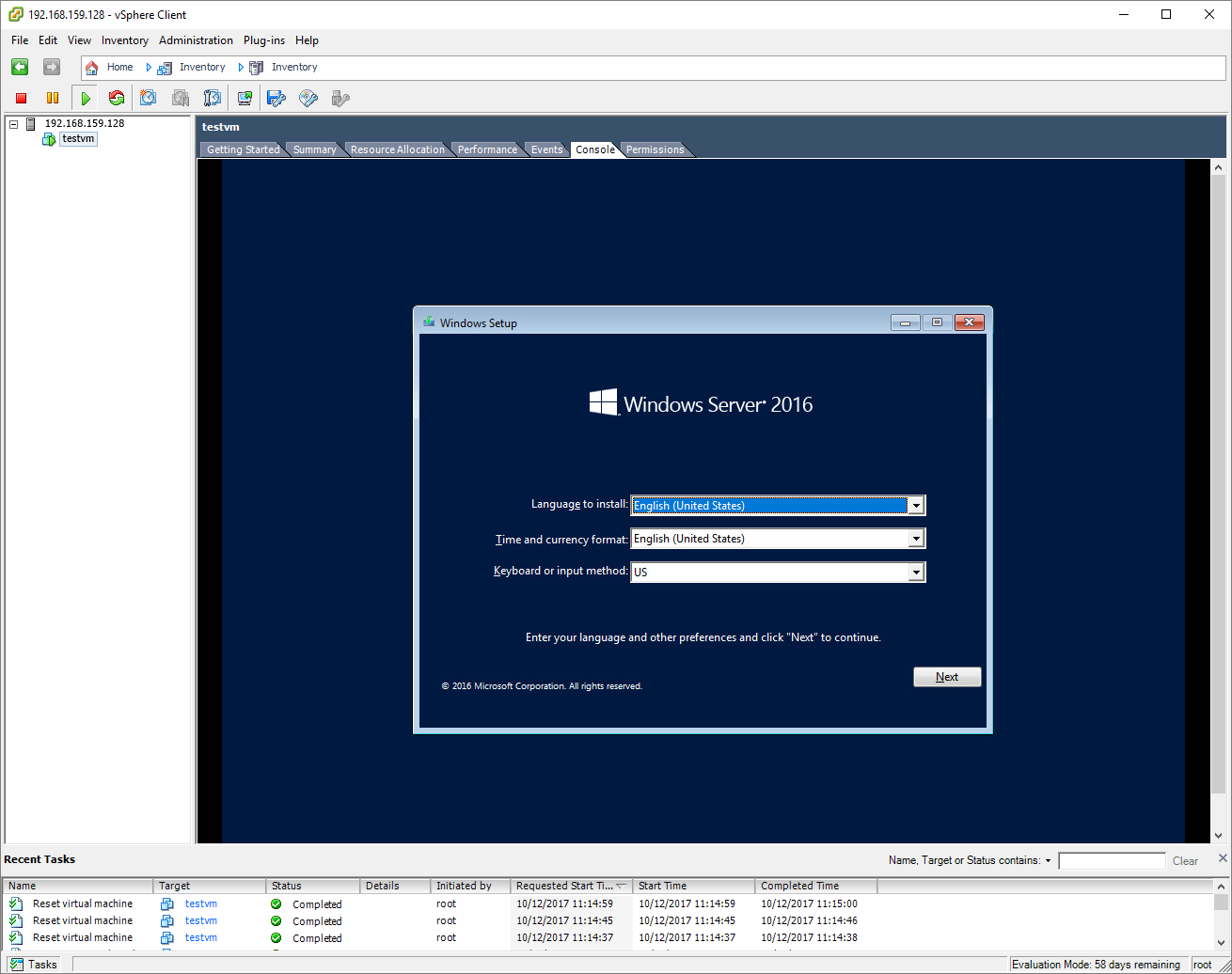Take a snapshot of the virtual machine
The width and height of the screenshot is (1232, 974).
(149, 98)
